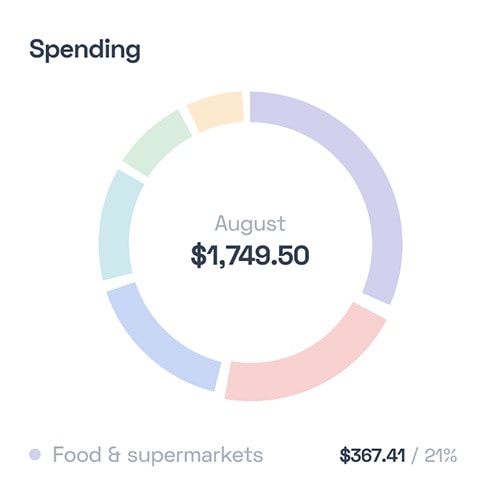
Task: Click the gap between orange and purple segments
Action: tap(247, 107)
